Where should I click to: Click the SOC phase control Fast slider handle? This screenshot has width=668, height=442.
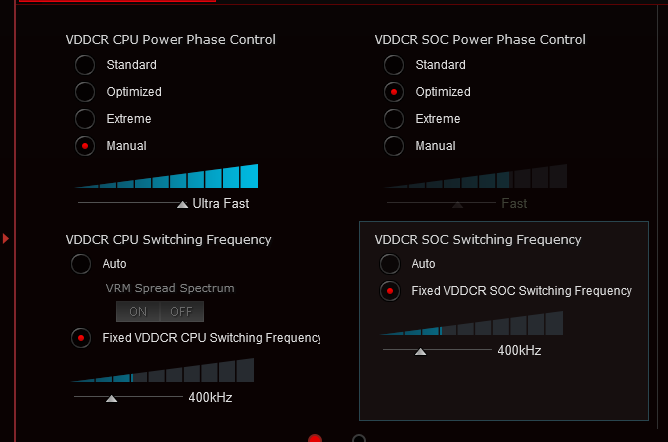click(457, 204)
